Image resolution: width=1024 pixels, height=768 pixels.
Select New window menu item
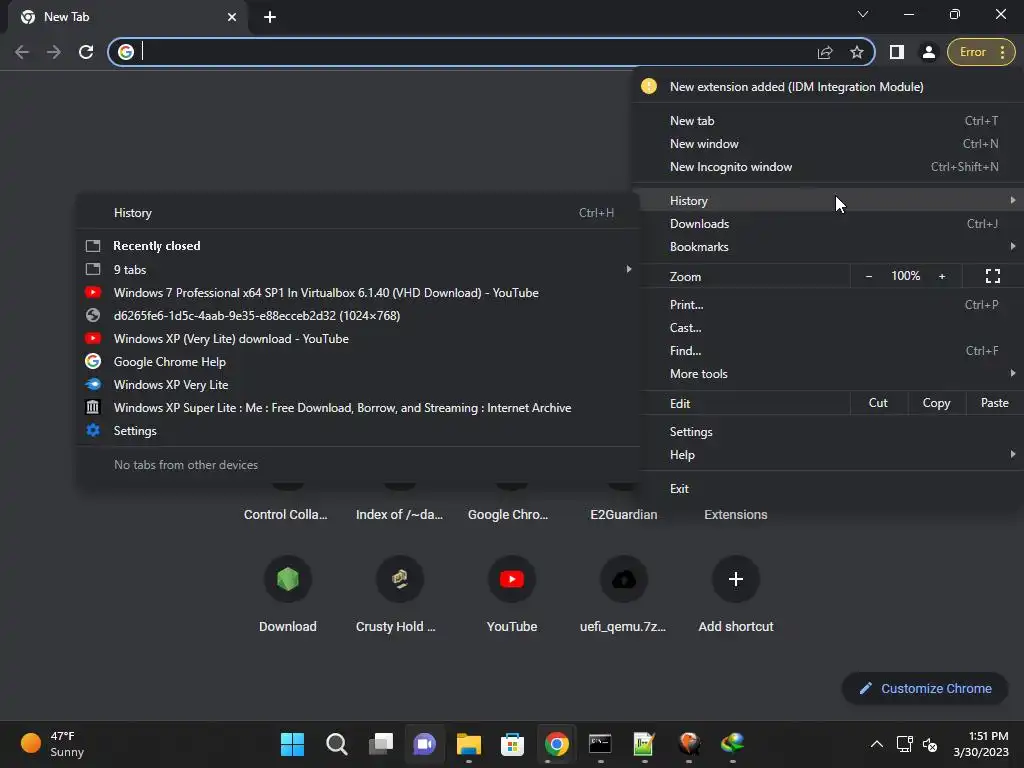[x=831, y=144]
